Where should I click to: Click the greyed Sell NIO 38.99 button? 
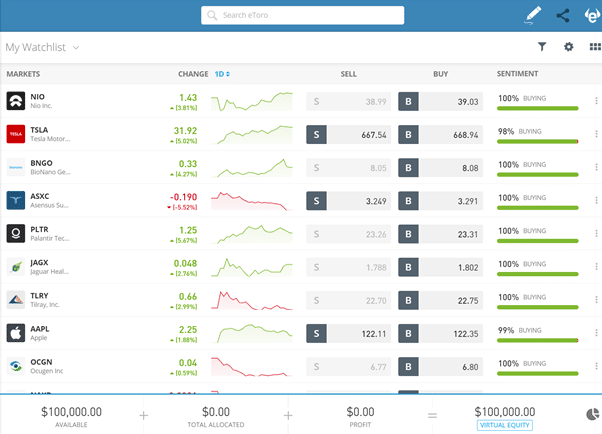tap(349, 101)
